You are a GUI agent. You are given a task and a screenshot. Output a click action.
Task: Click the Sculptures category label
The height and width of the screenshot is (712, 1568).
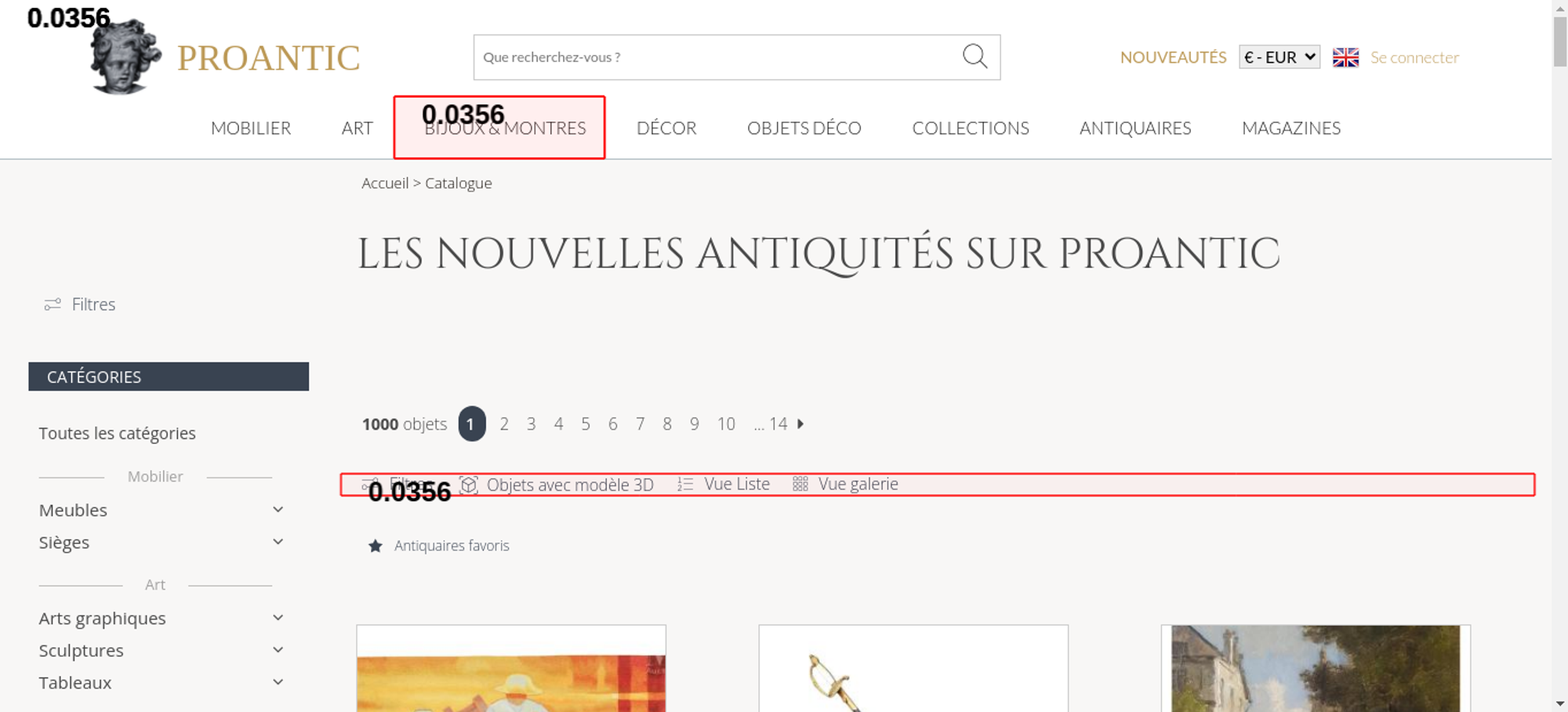click(x=82, y=651)
